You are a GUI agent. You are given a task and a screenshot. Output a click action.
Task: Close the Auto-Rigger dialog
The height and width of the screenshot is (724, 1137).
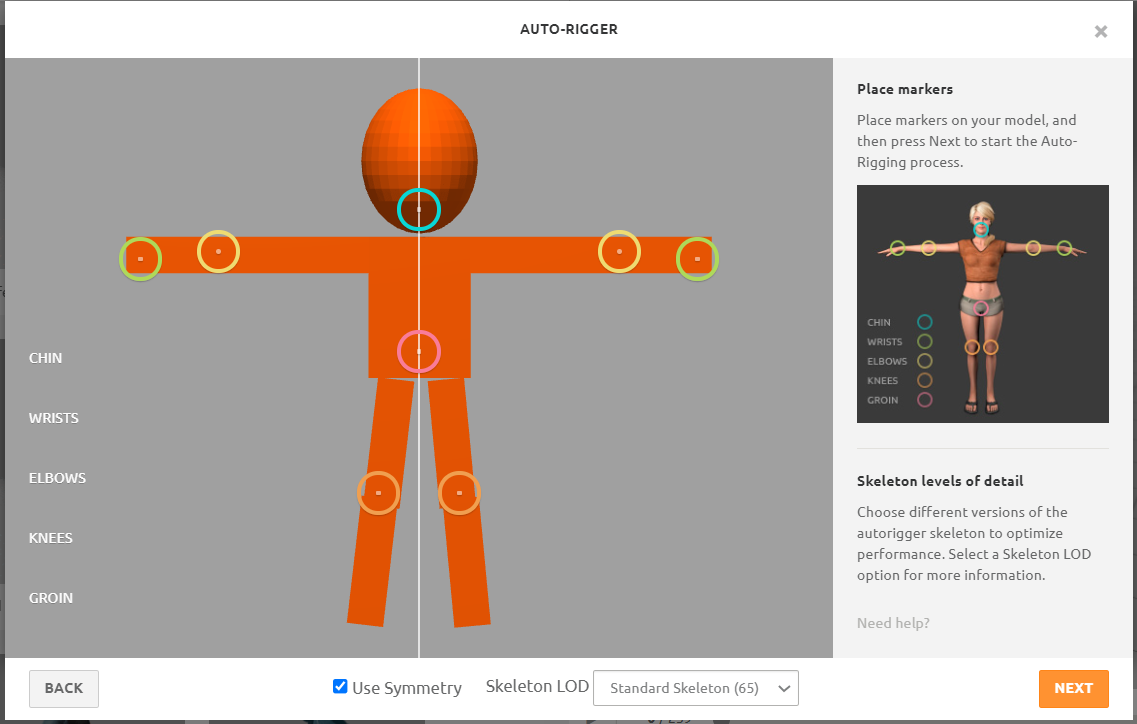[1101, 31]
